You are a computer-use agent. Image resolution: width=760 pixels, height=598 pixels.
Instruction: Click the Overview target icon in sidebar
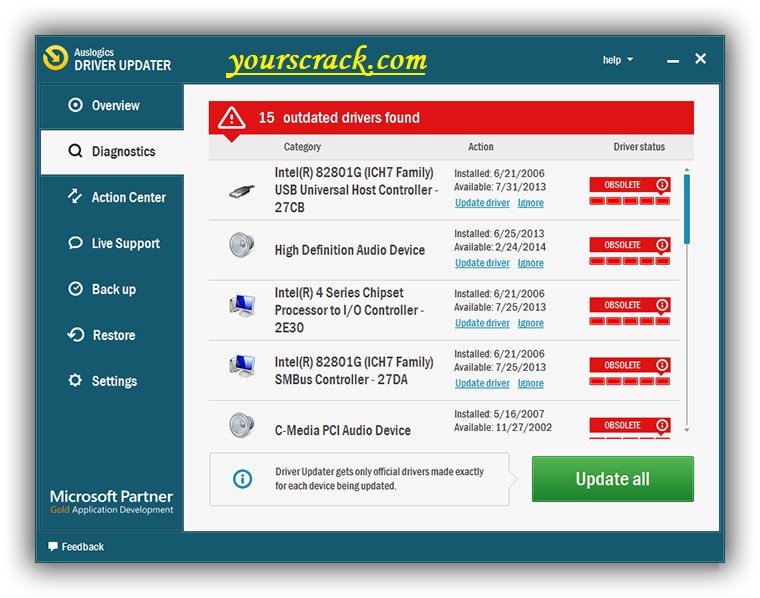point(75,105)
